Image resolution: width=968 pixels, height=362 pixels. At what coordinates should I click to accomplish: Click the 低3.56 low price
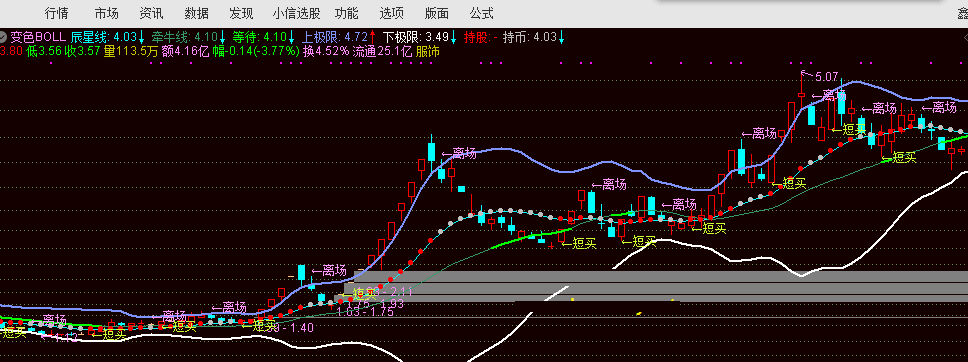point(44,51)
